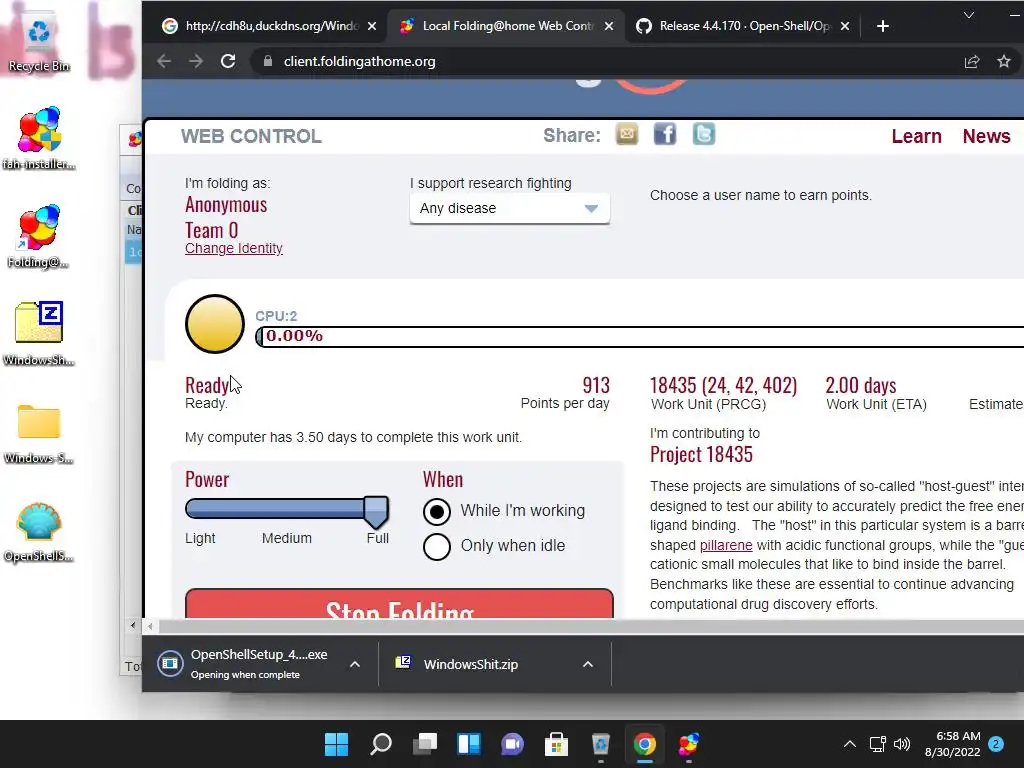Open pillarene link in description
The width and height of the screenshot is (1024, 768).
[726, 545]
